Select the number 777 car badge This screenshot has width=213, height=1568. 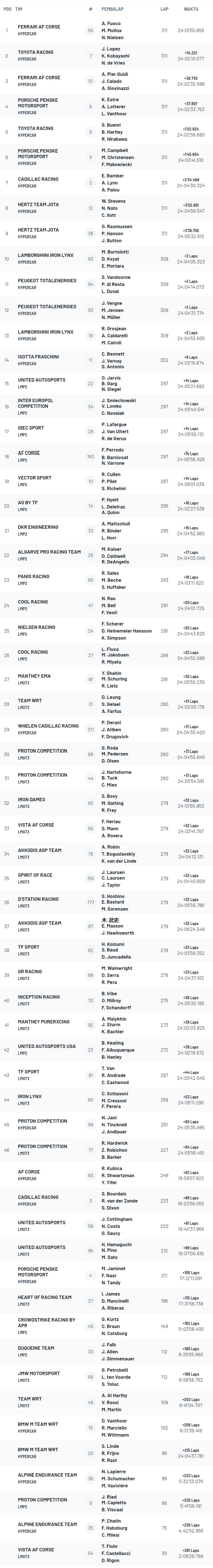point(91,902)
